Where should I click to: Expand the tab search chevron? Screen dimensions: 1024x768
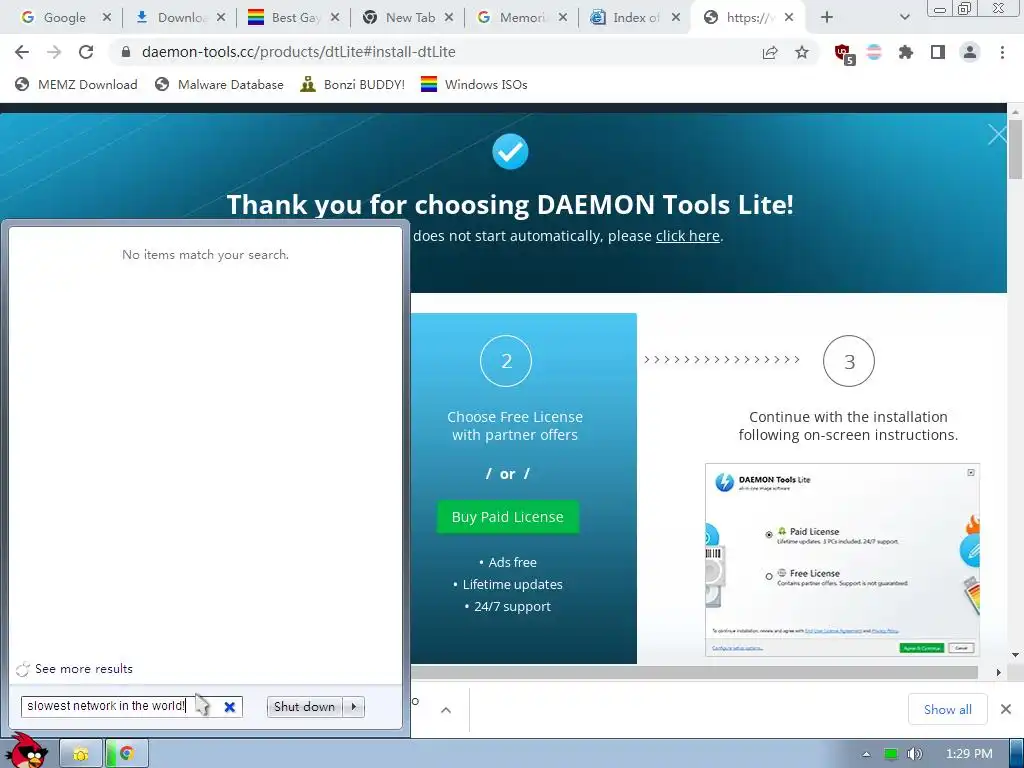(904, 18)
